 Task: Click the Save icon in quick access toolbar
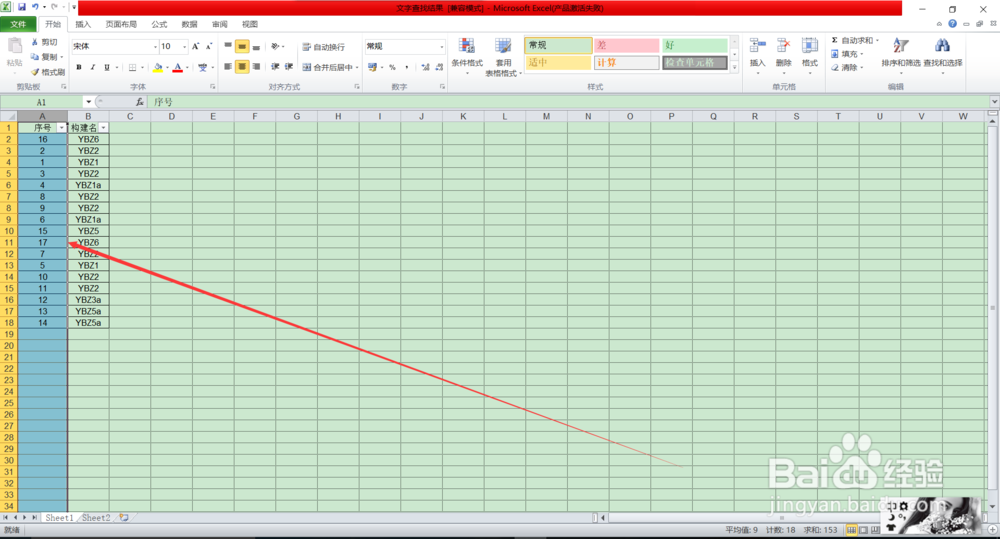[x=22, y=7]
